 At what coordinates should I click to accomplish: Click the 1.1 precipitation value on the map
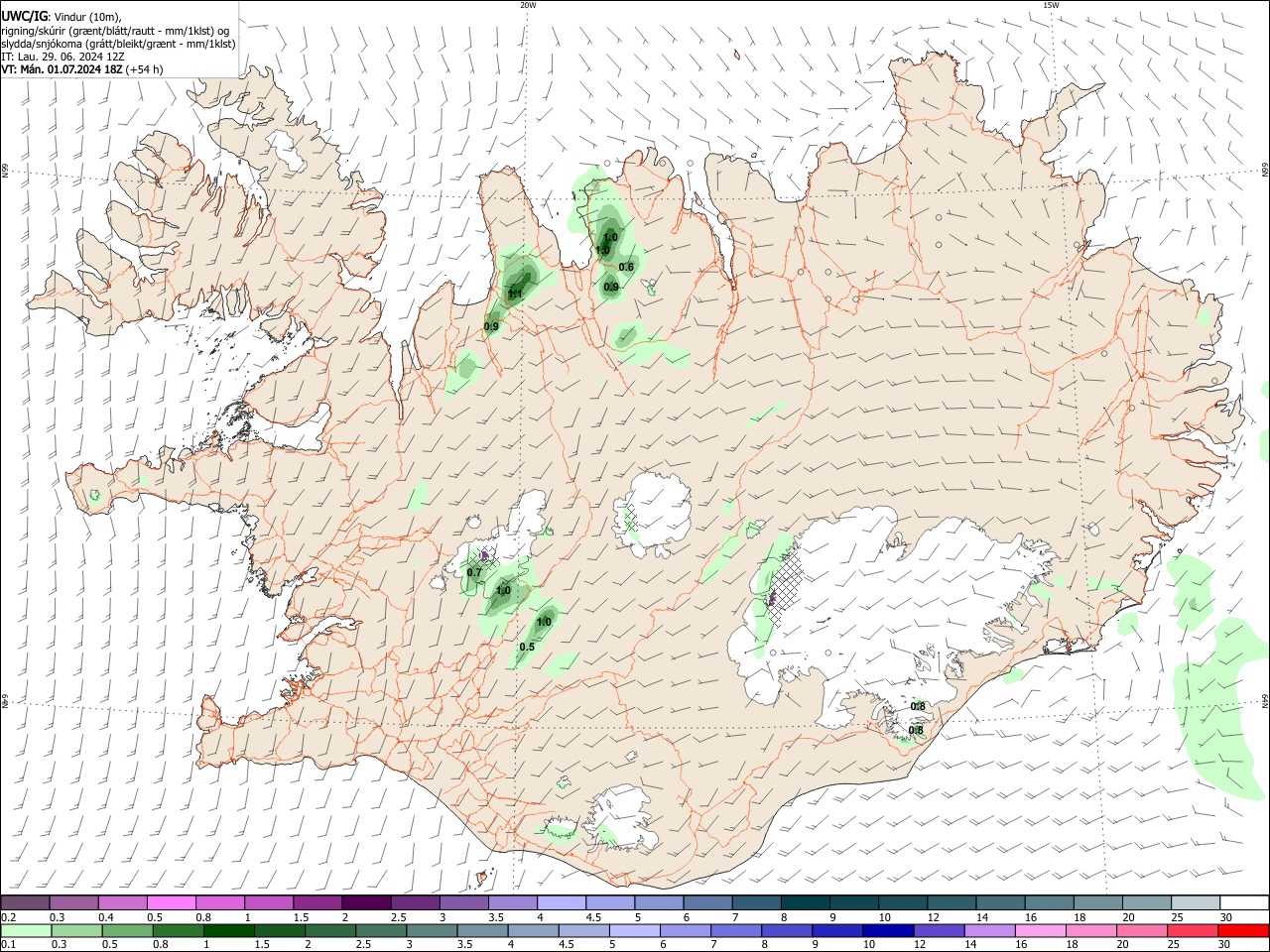tap(515, 295)
